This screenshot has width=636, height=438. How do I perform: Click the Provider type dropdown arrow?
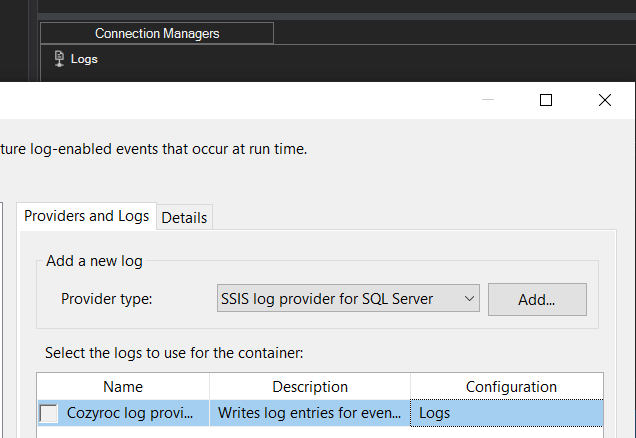468,298
